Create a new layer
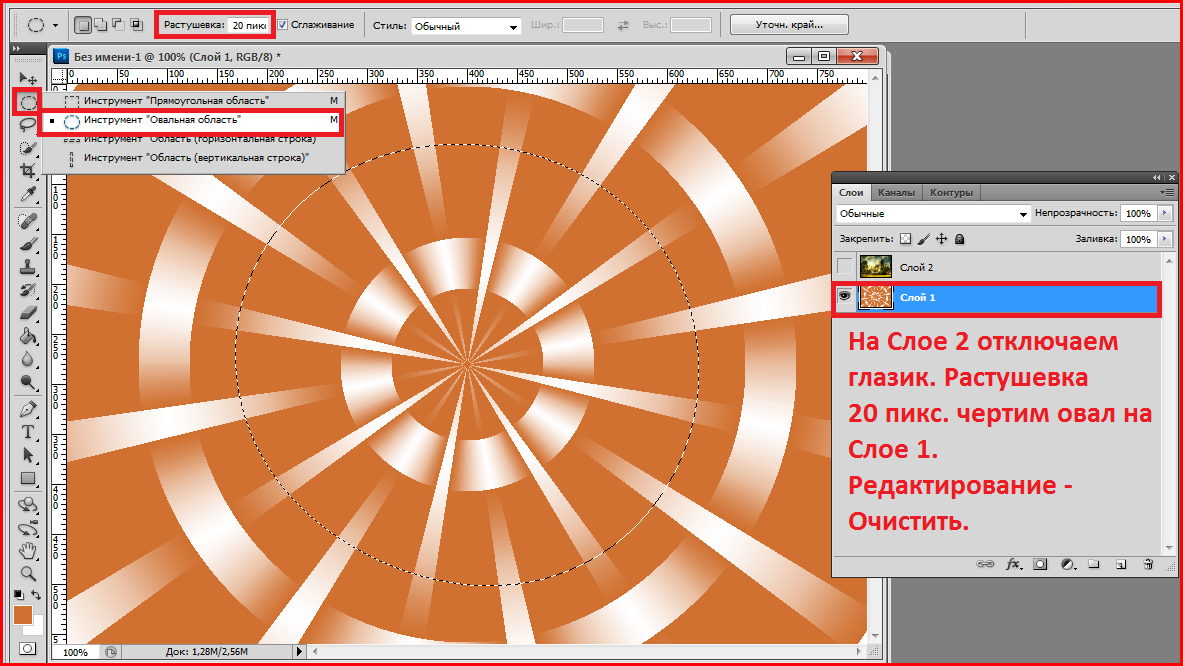 (x=1121, y=564)
